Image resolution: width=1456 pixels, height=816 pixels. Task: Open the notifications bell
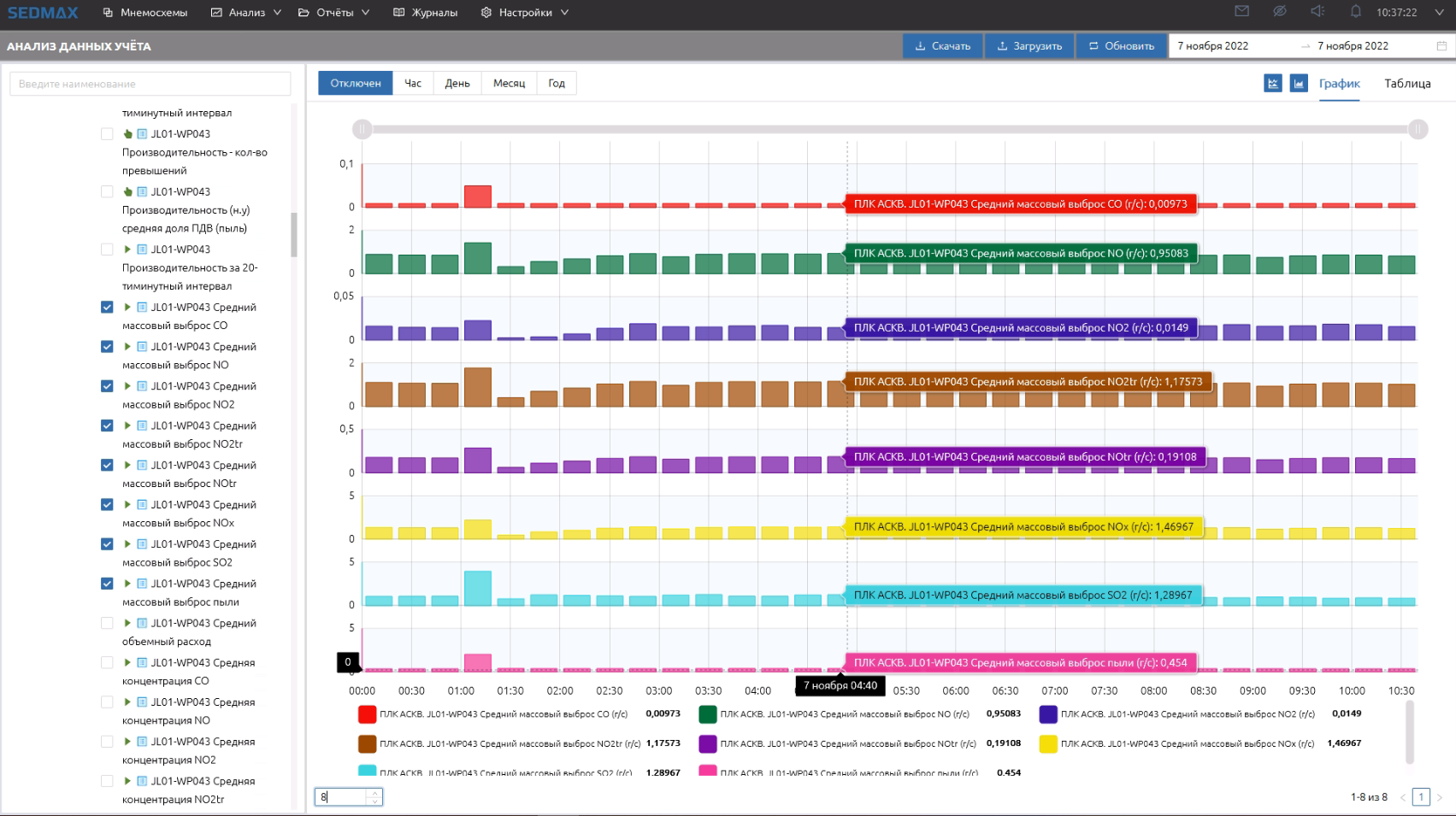click(1355, 11)
